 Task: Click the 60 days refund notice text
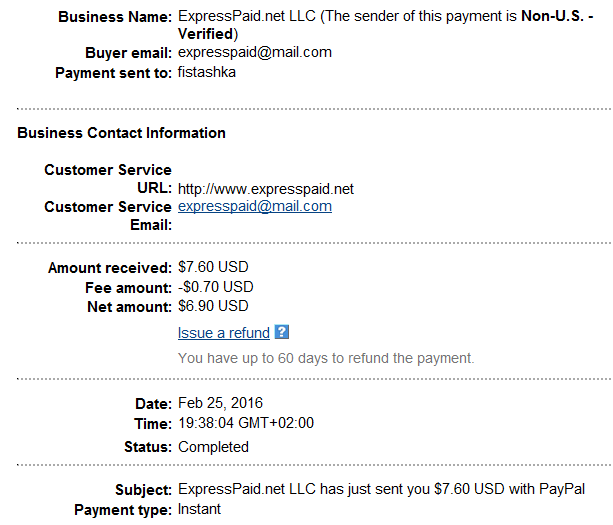(x=326, y=358)
